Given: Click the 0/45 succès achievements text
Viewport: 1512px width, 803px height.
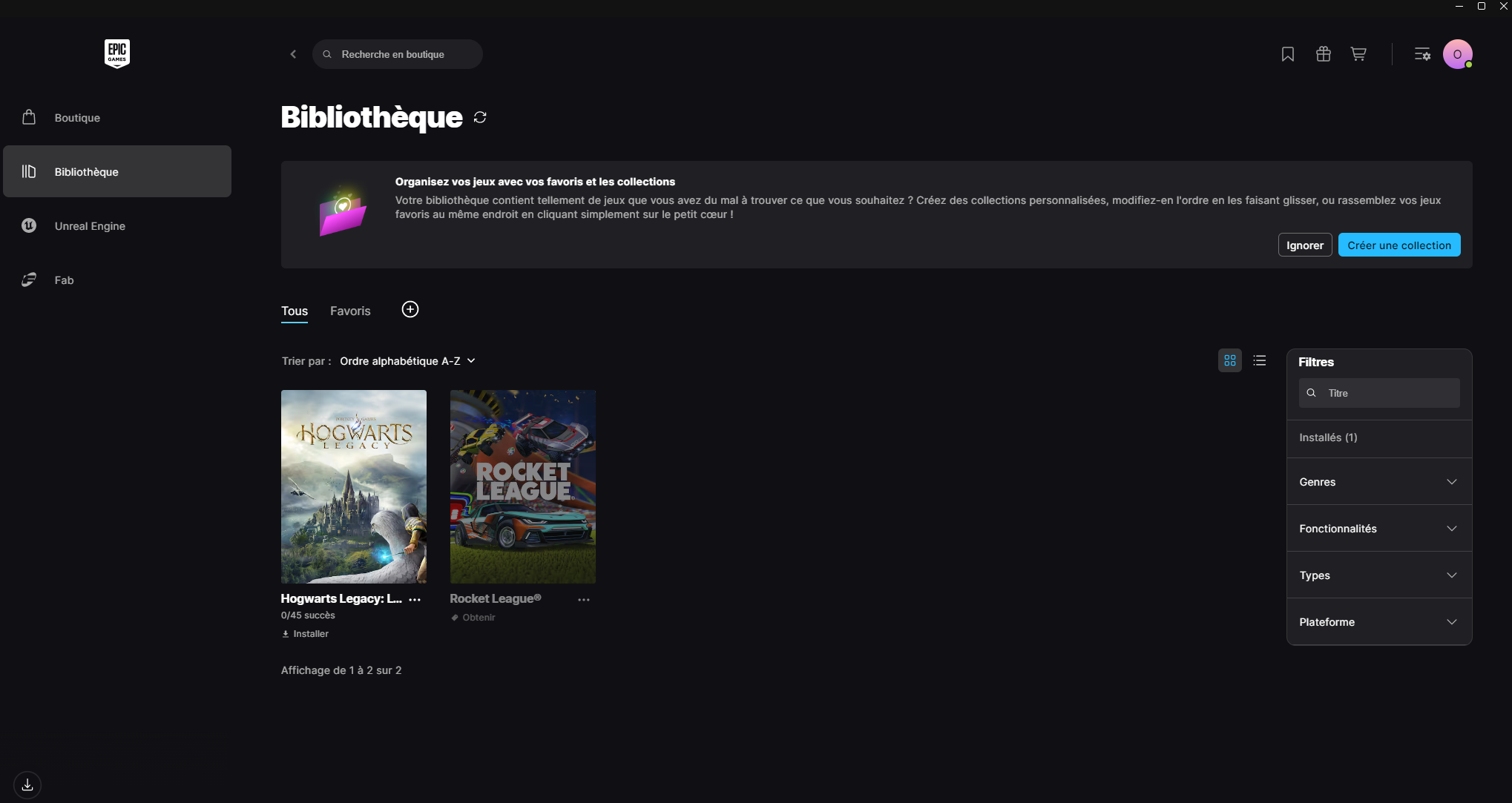Looking at the screenshot, I should 308,615.
